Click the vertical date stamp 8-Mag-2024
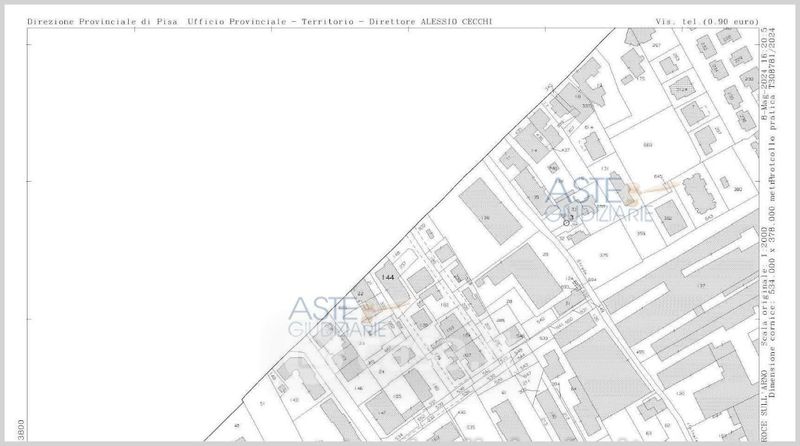The width and height of the screenshot is (800, 446). pyautogui.click(x=762, y=95)
